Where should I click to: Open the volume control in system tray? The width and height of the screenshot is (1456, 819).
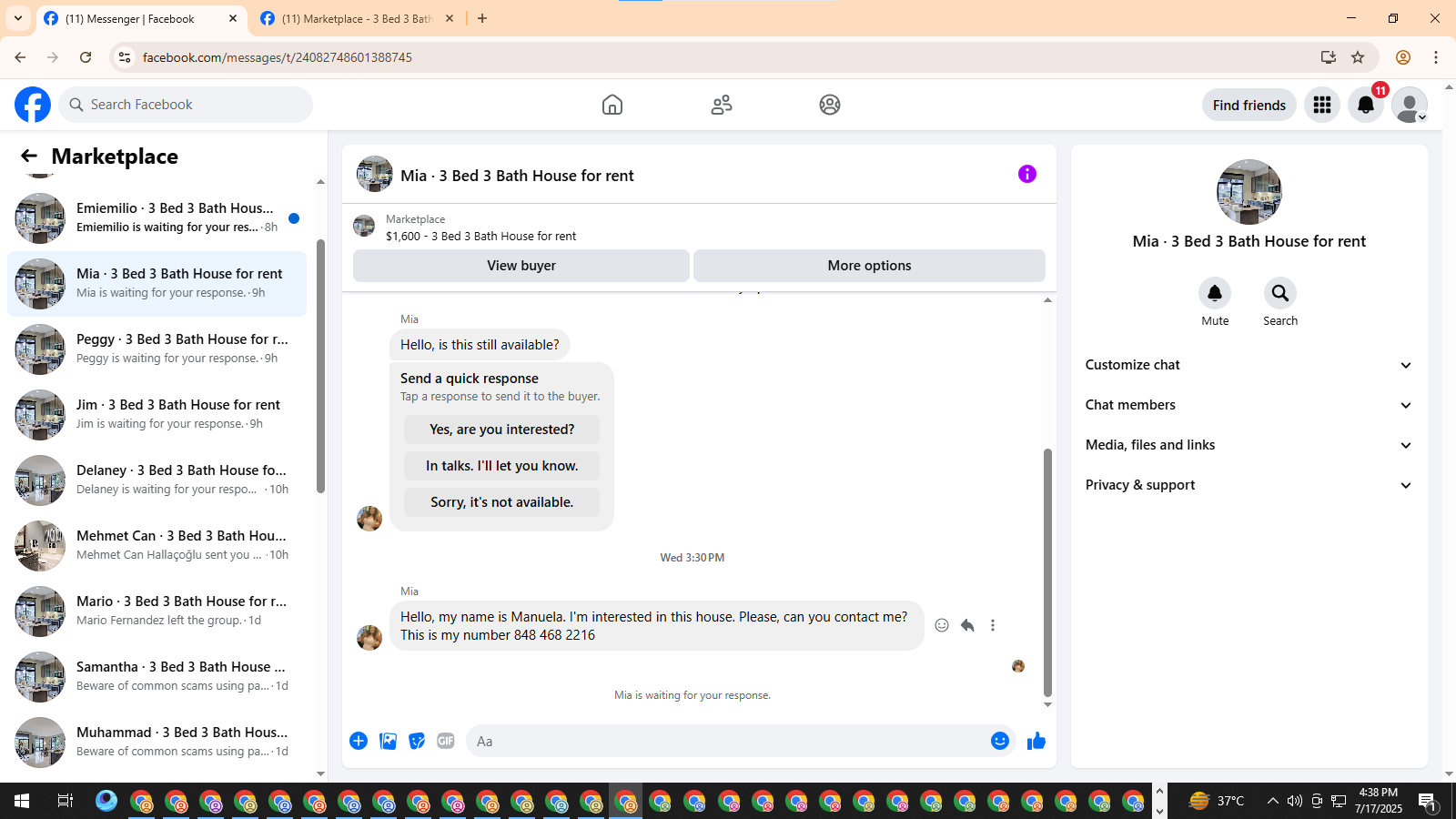[x=1295, y=801]
